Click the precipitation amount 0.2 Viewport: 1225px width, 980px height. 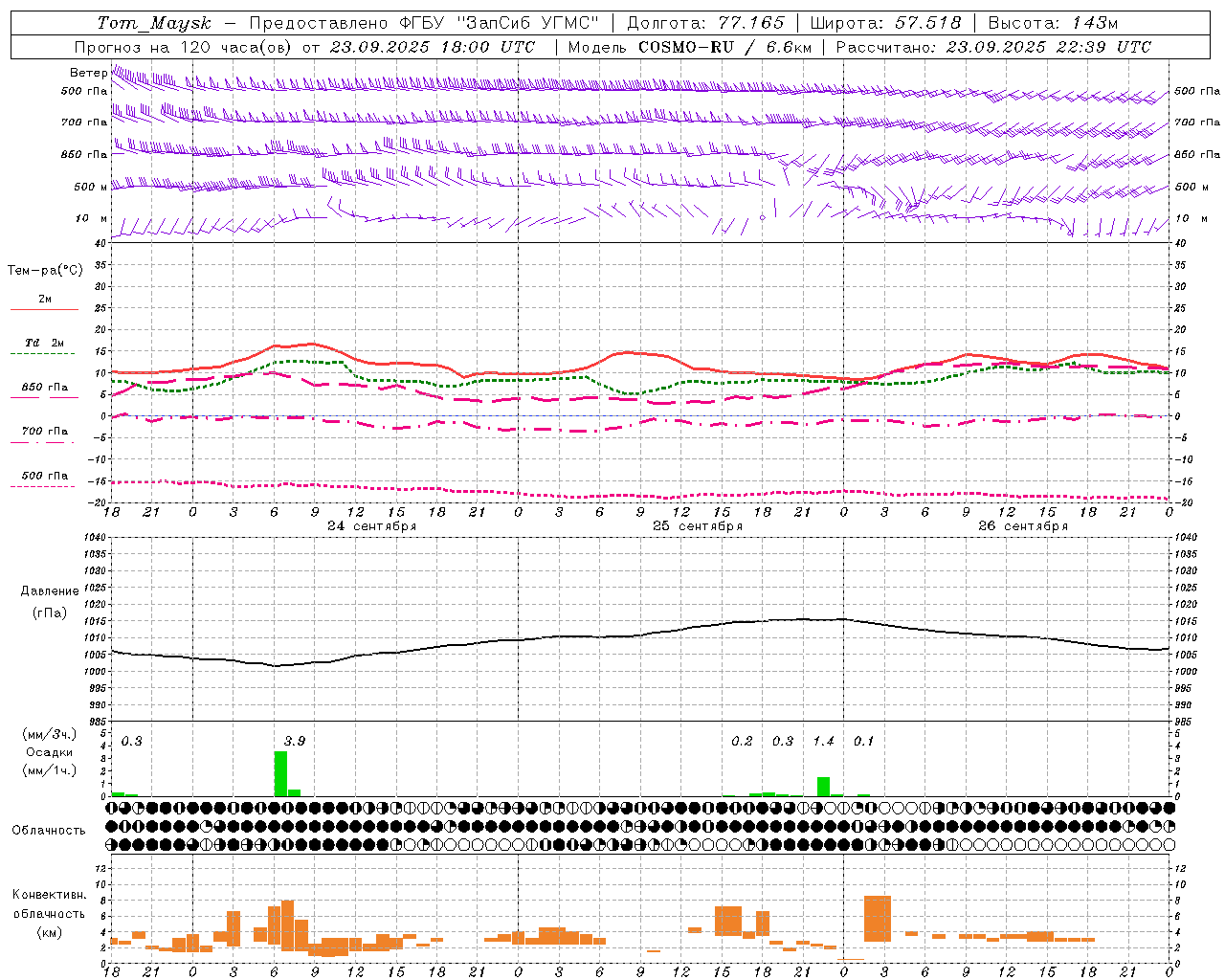coord(743,742)
